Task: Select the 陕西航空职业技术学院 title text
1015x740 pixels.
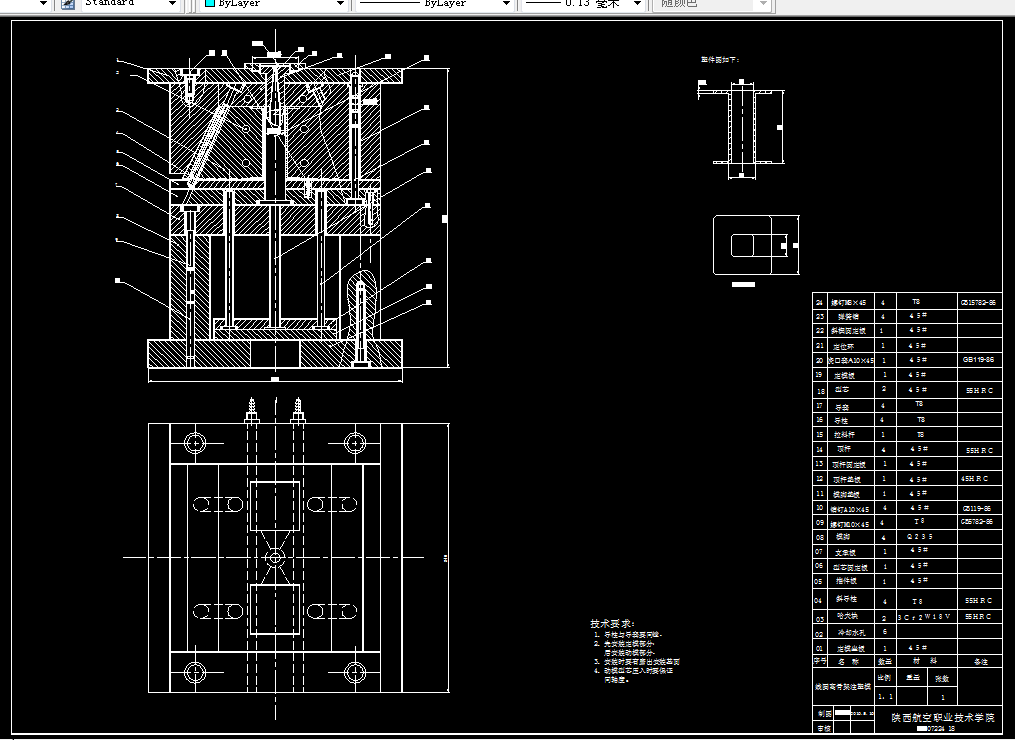Action: [942, 717]
